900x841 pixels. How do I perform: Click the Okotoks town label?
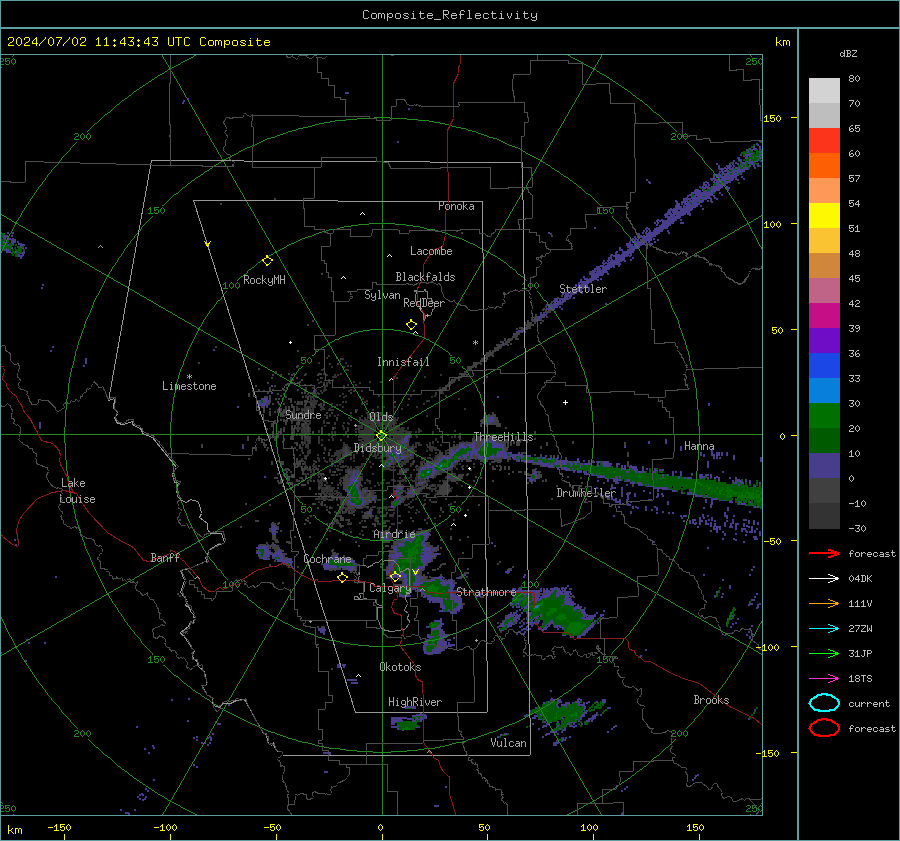click(x=400, y=667)
